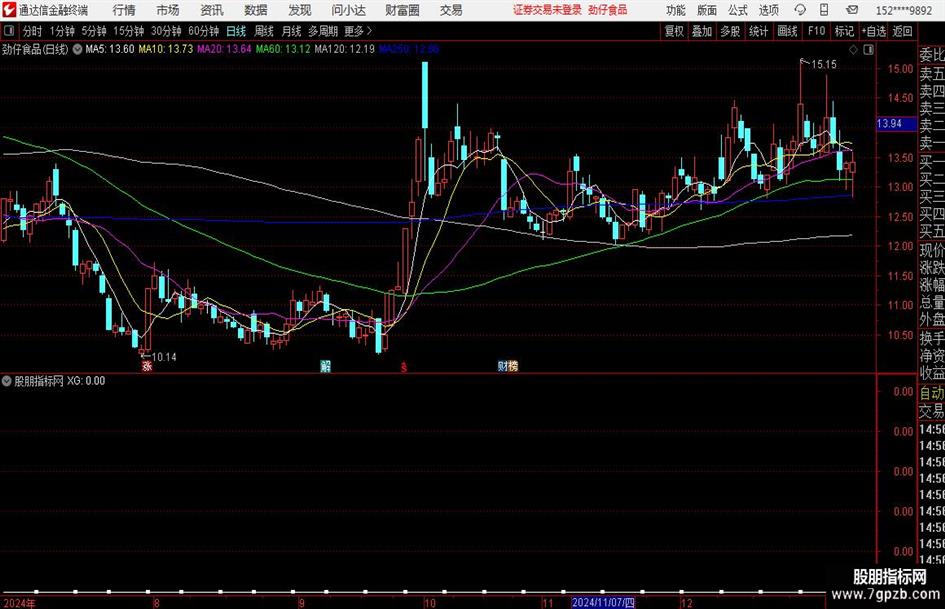This screenshot has width=945, height=609.
Task: Open the 交易 menu
Action: click(x=451, y=10)
